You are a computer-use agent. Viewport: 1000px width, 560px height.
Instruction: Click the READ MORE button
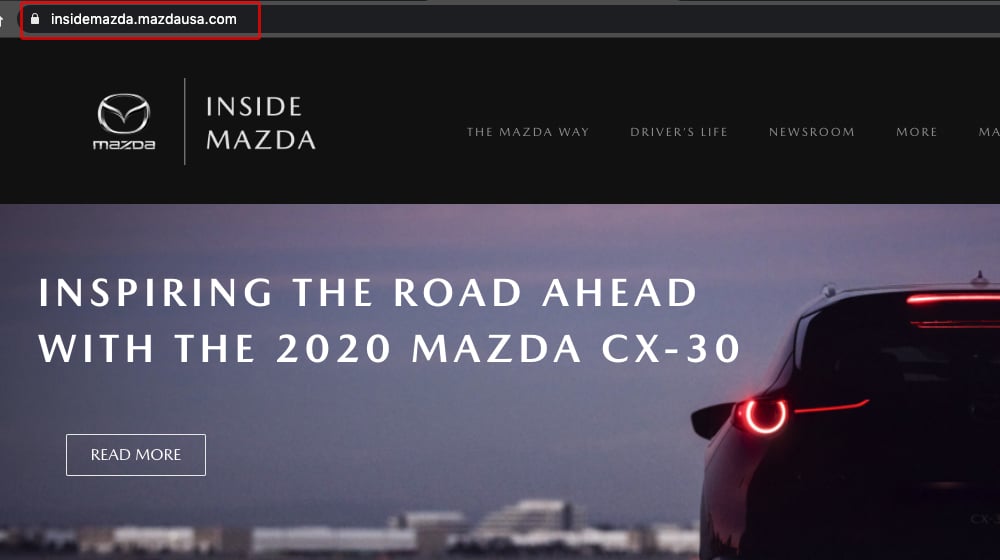coord(136,455)
